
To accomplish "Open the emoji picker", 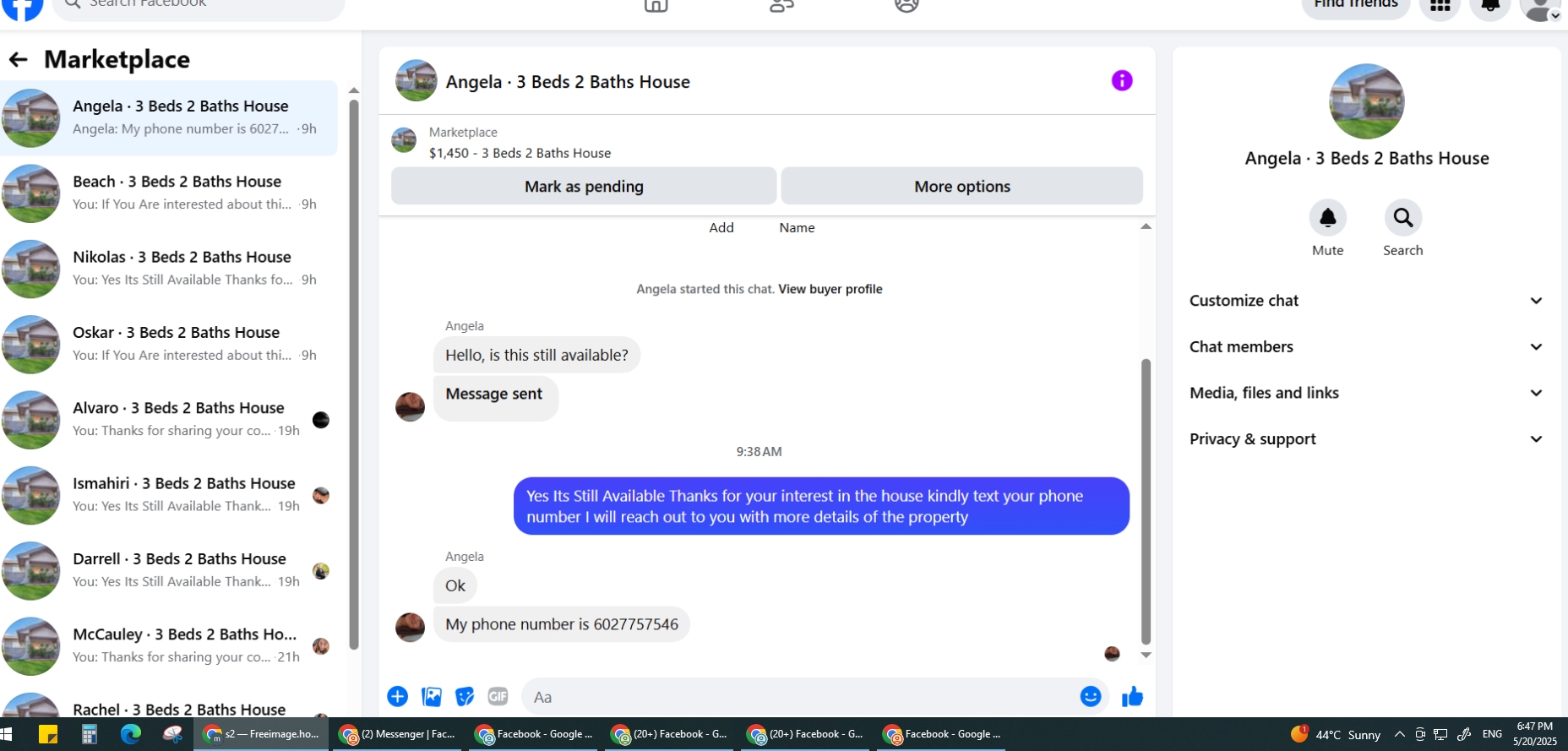I will 1090,696.
